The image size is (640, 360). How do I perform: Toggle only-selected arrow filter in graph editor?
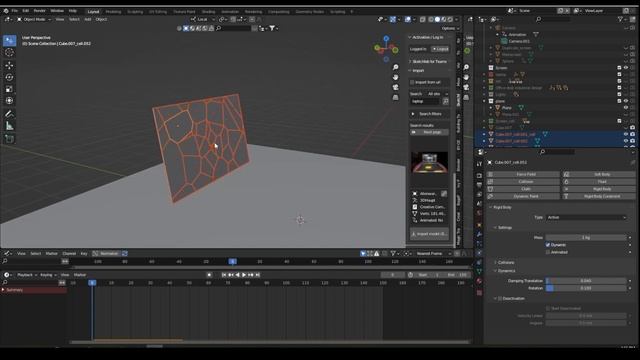(x=363, y=253)
